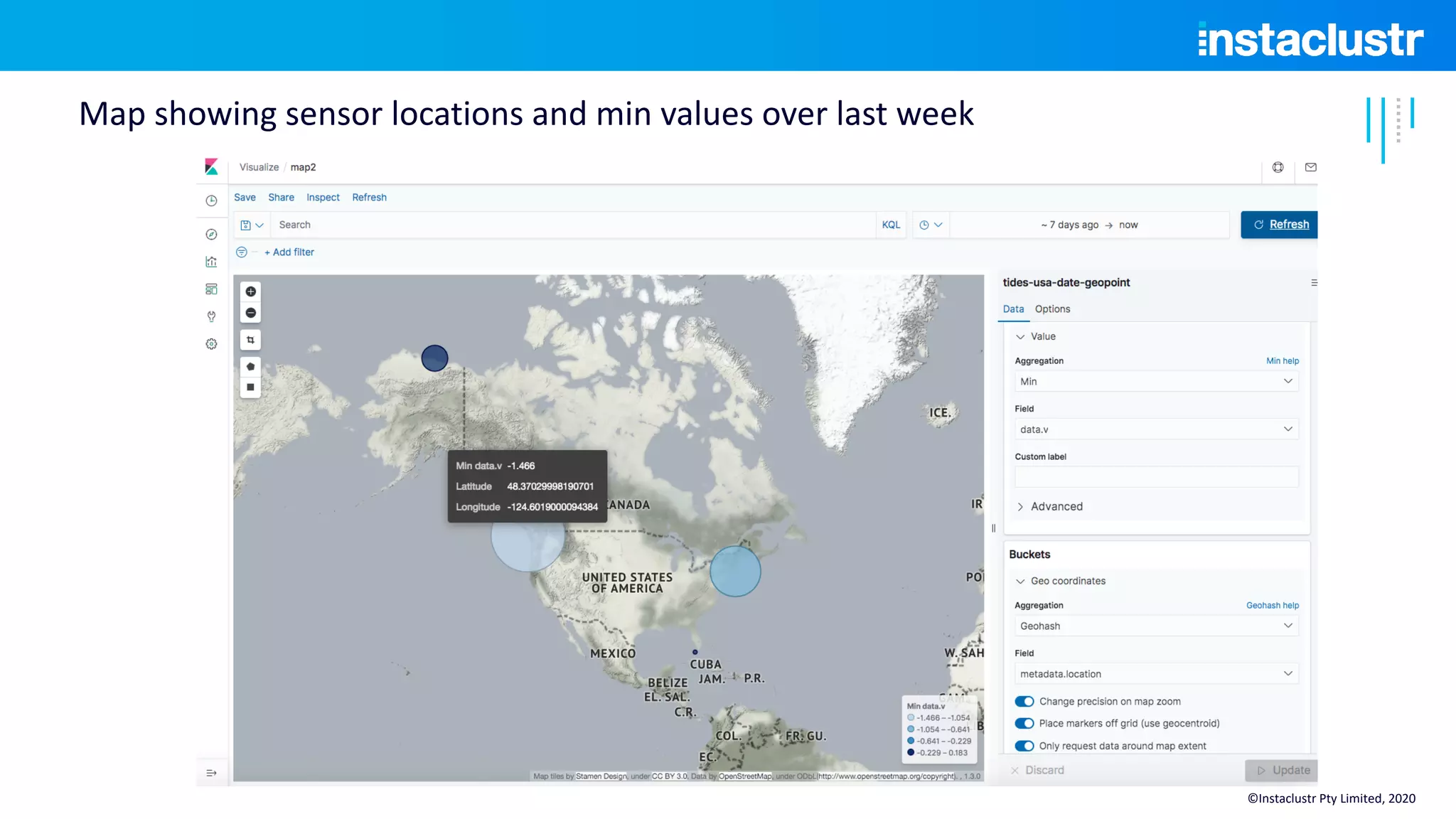The height and width of the screenshot is (819, 1456).
Task: Click Refresh in the top menu
Action: [x=369, y=198]
